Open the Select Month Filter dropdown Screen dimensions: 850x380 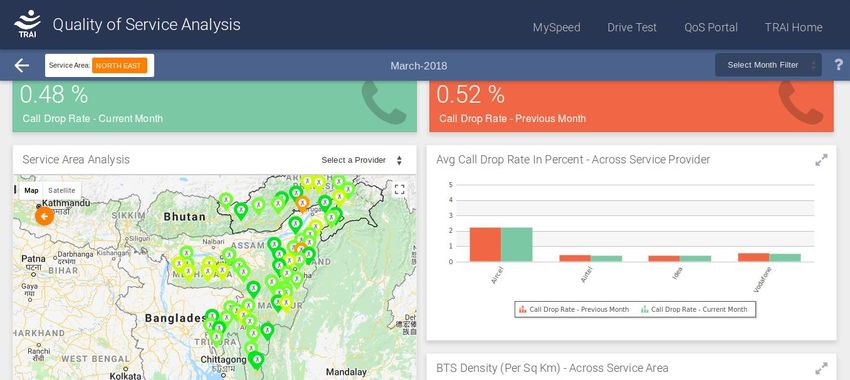[768, 65]
